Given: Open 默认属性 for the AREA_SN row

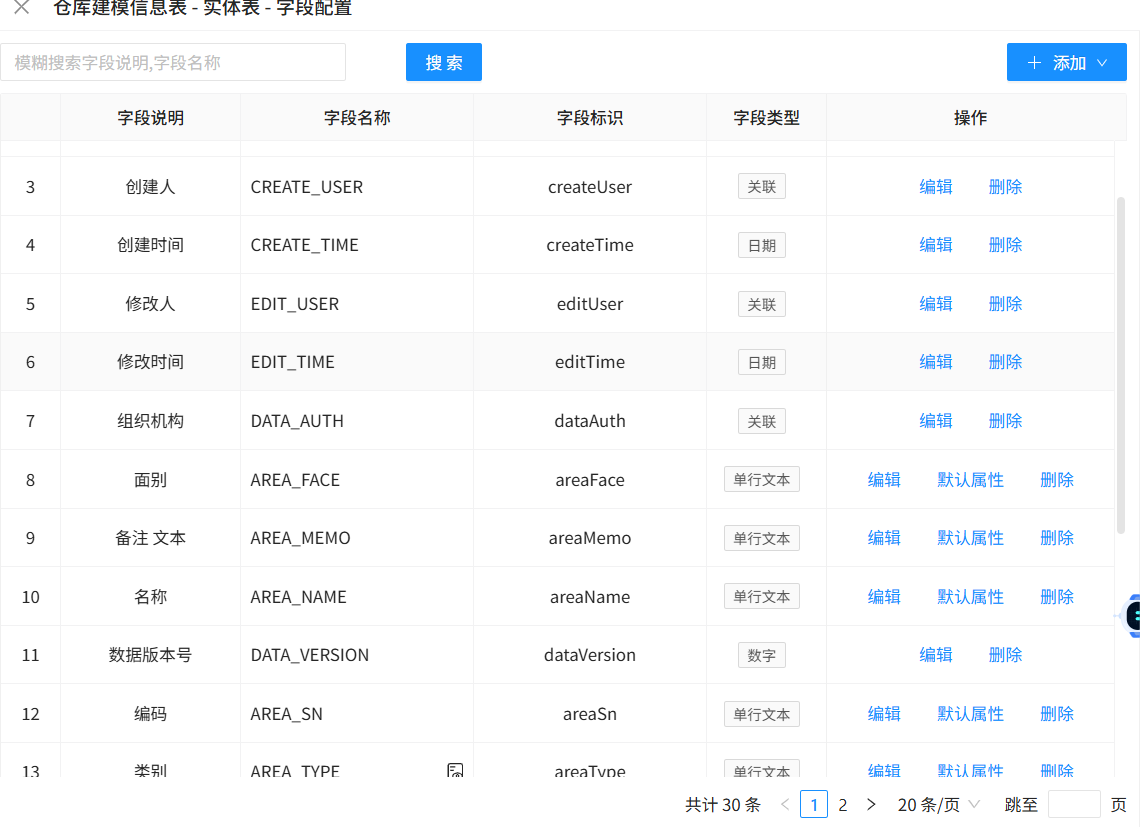Looking at the screenshot, I should click(x=970, y=714).
